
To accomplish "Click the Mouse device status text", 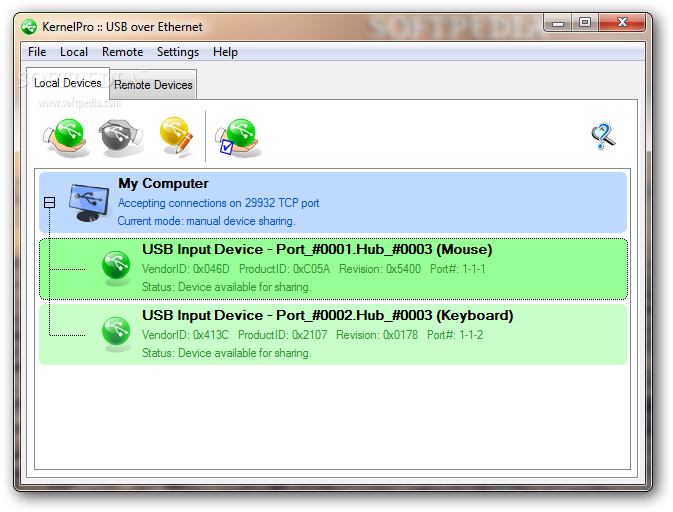I will click(x=227, y=287).
